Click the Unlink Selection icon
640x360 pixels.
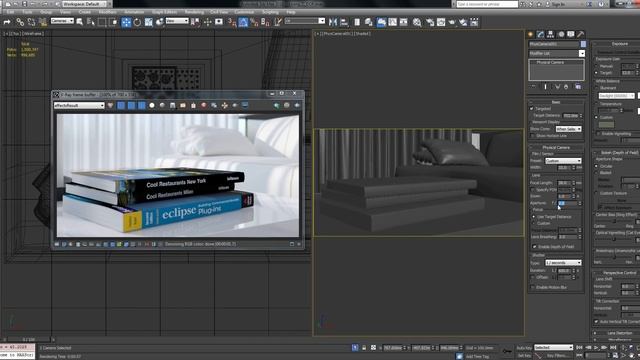coord(31,22)
